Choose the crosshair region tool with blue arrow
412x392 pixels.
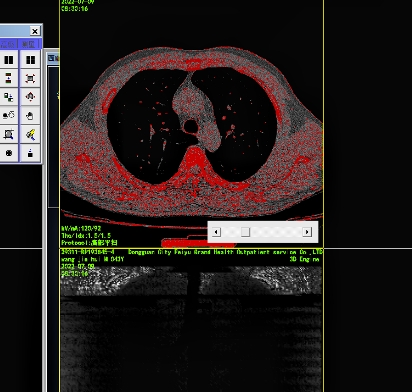9,134
